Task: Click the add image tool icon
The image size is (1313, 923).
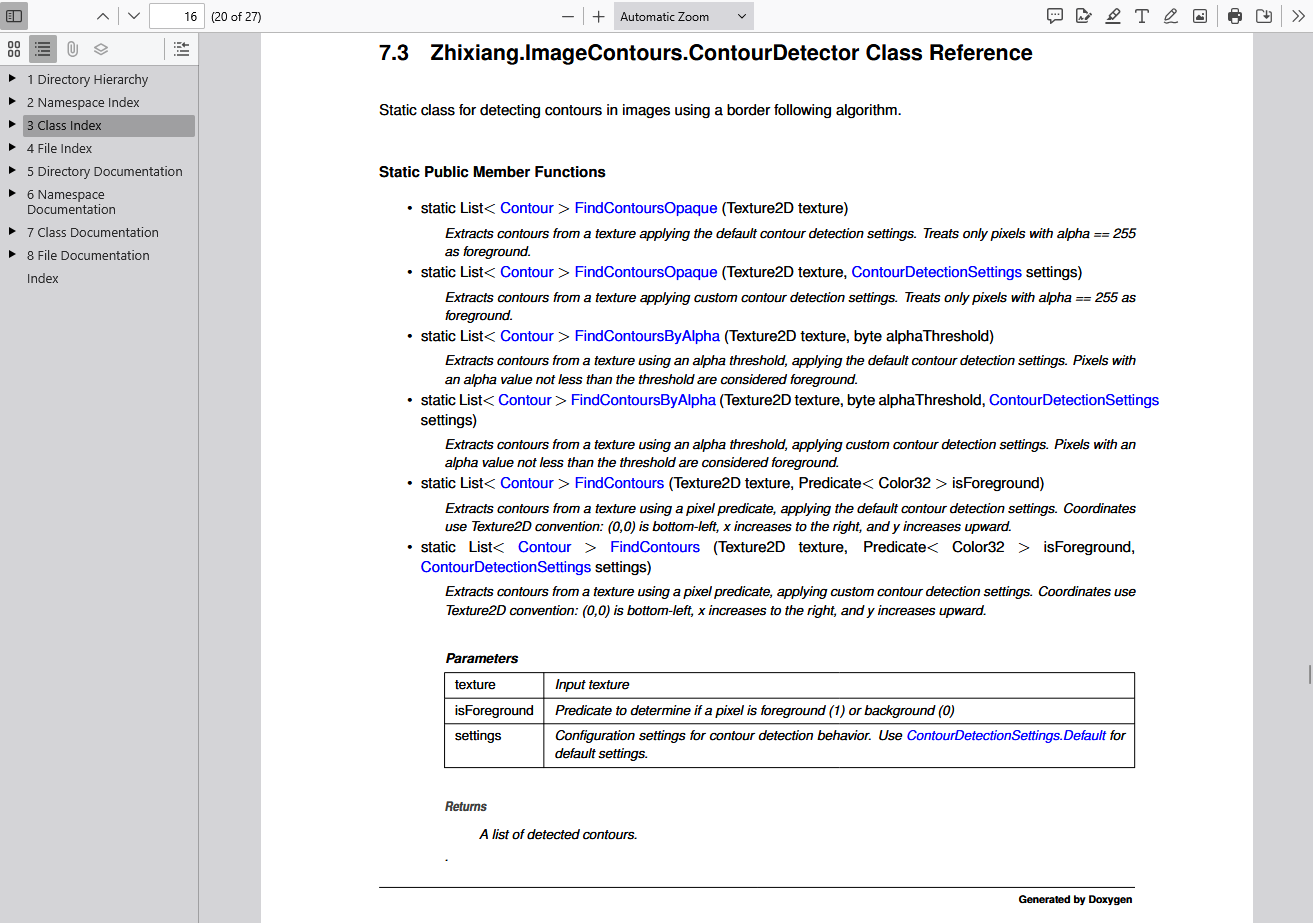Action: point(1200,16)
